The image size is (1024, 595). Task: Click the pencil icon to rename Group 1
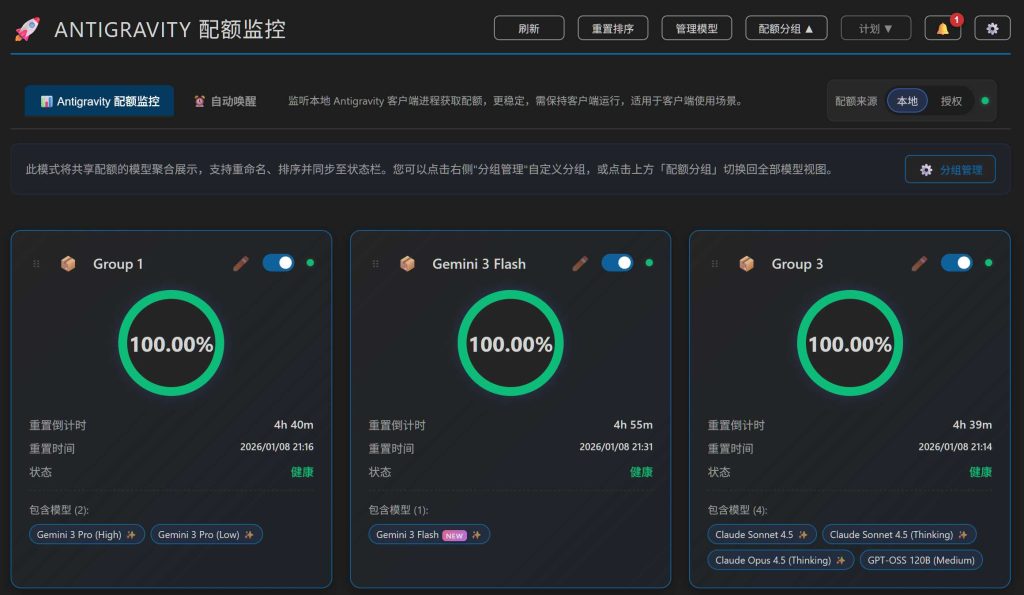pos(240,263)
